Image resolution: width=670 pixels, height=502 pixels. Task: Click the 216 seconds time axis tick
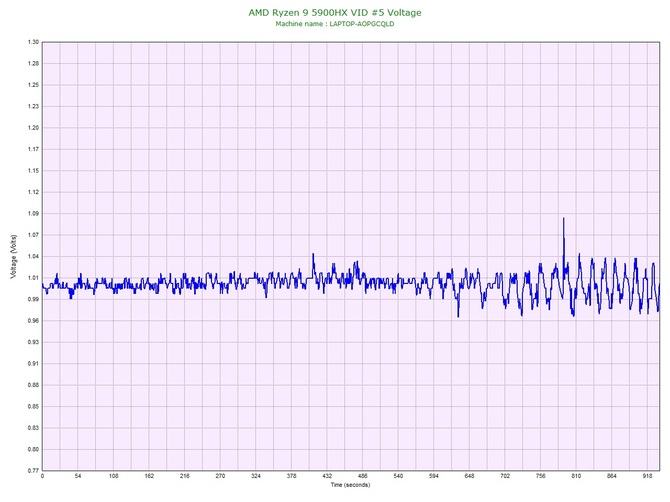click(x=185, y=476)
